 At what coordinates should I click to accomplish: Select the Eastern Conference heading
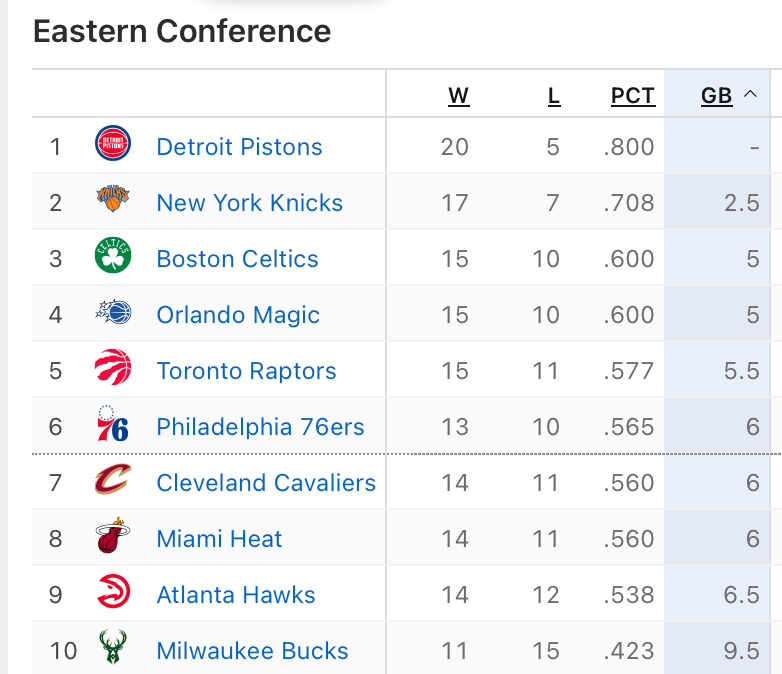tap(182, 31)
